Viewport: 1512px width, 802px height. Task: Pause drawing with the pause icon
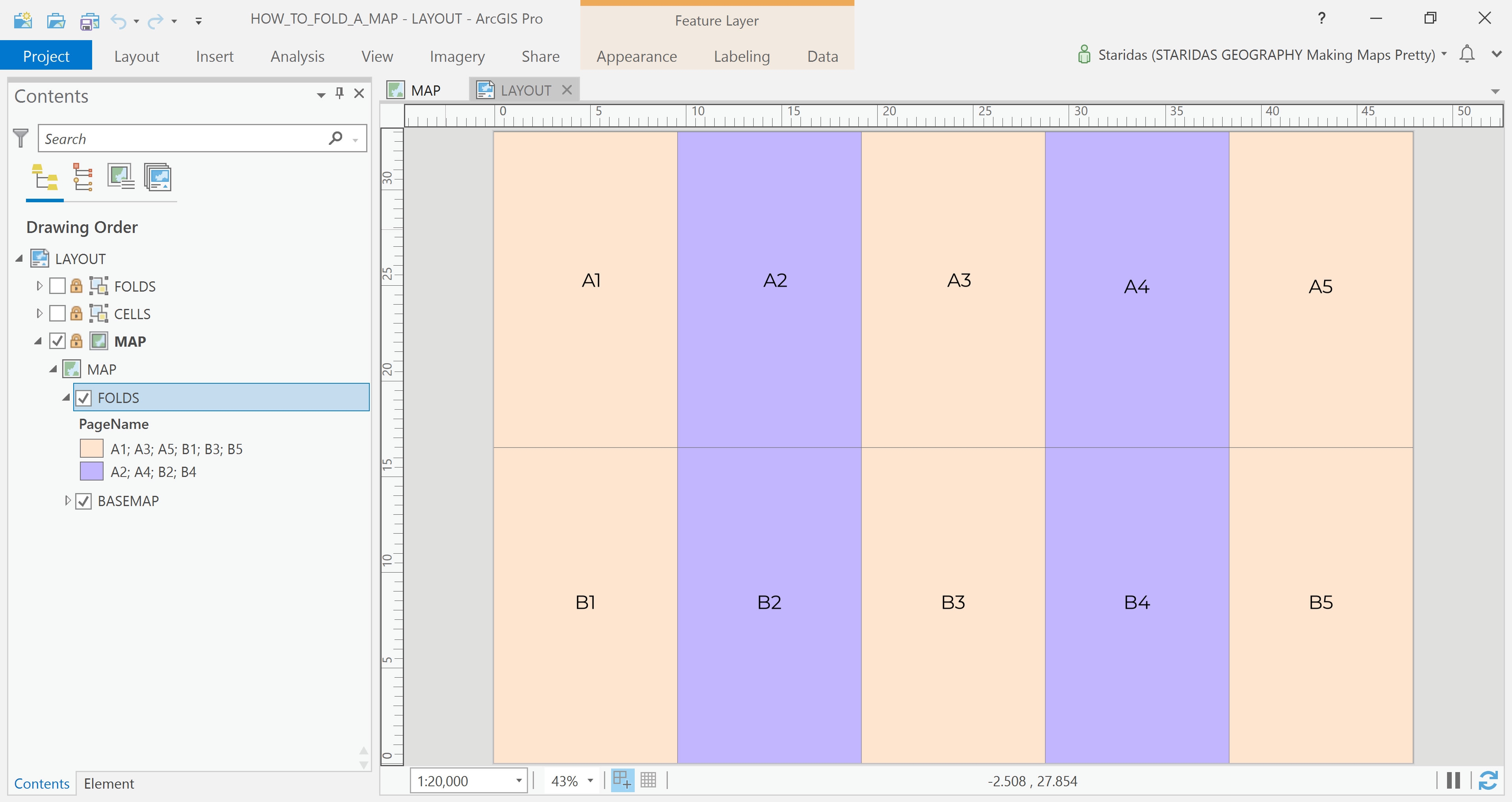(x=1453, y=780)
